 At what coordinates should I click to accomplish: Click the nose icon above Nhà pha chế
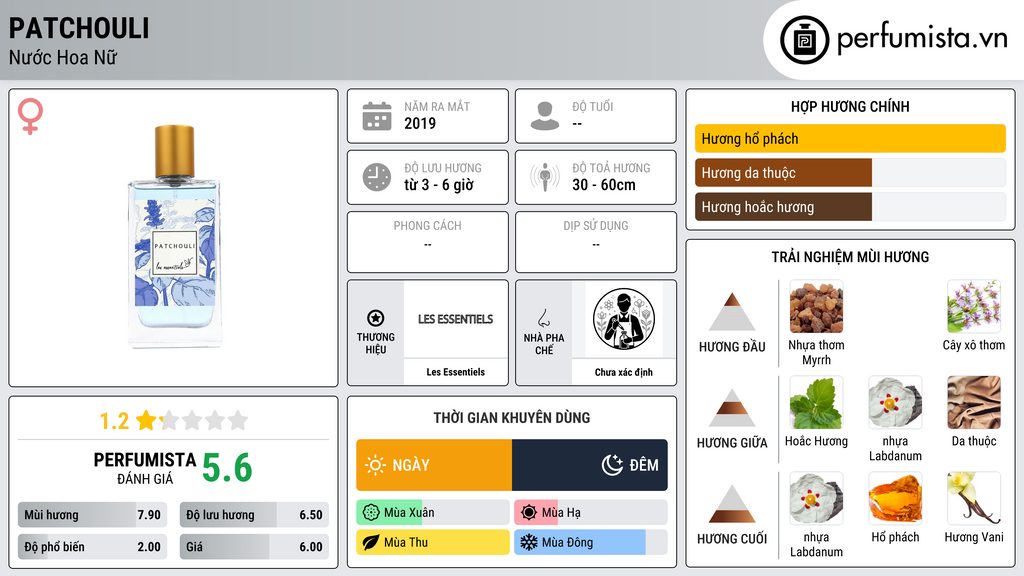(543, 318)
